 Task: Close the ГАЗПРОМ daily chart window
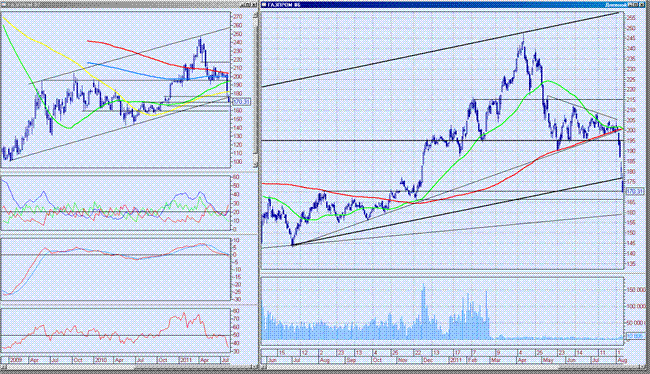(x=642, y=5)
